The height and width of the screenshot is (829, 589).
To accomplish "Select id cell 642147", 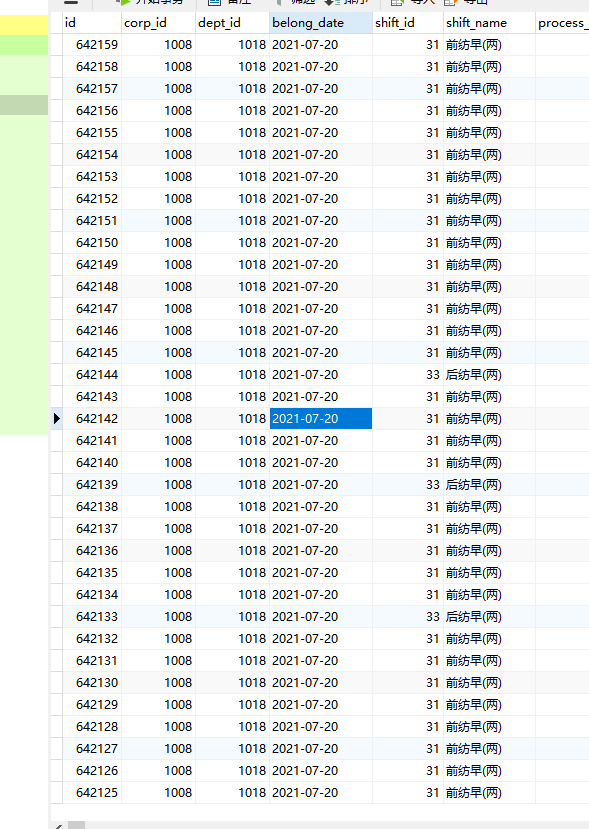I will 92,309.
